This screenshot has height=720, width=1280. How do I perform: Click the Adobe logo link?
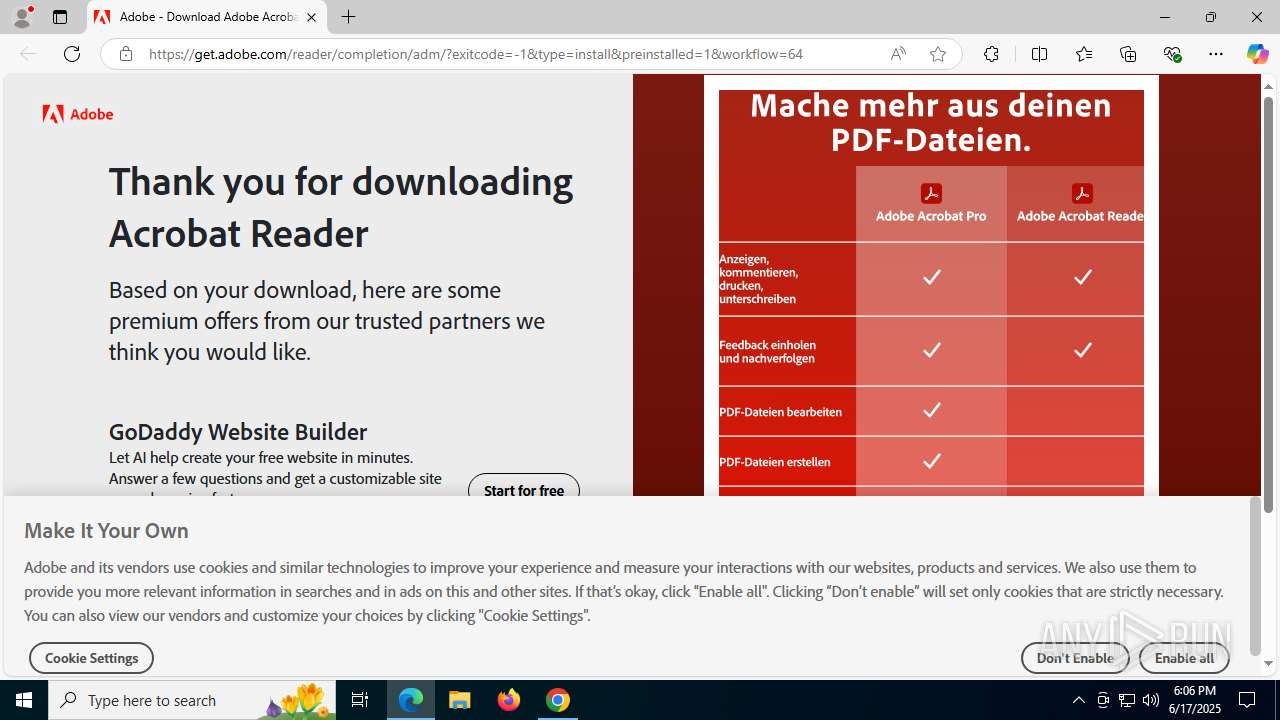click(x=78, y=114)
